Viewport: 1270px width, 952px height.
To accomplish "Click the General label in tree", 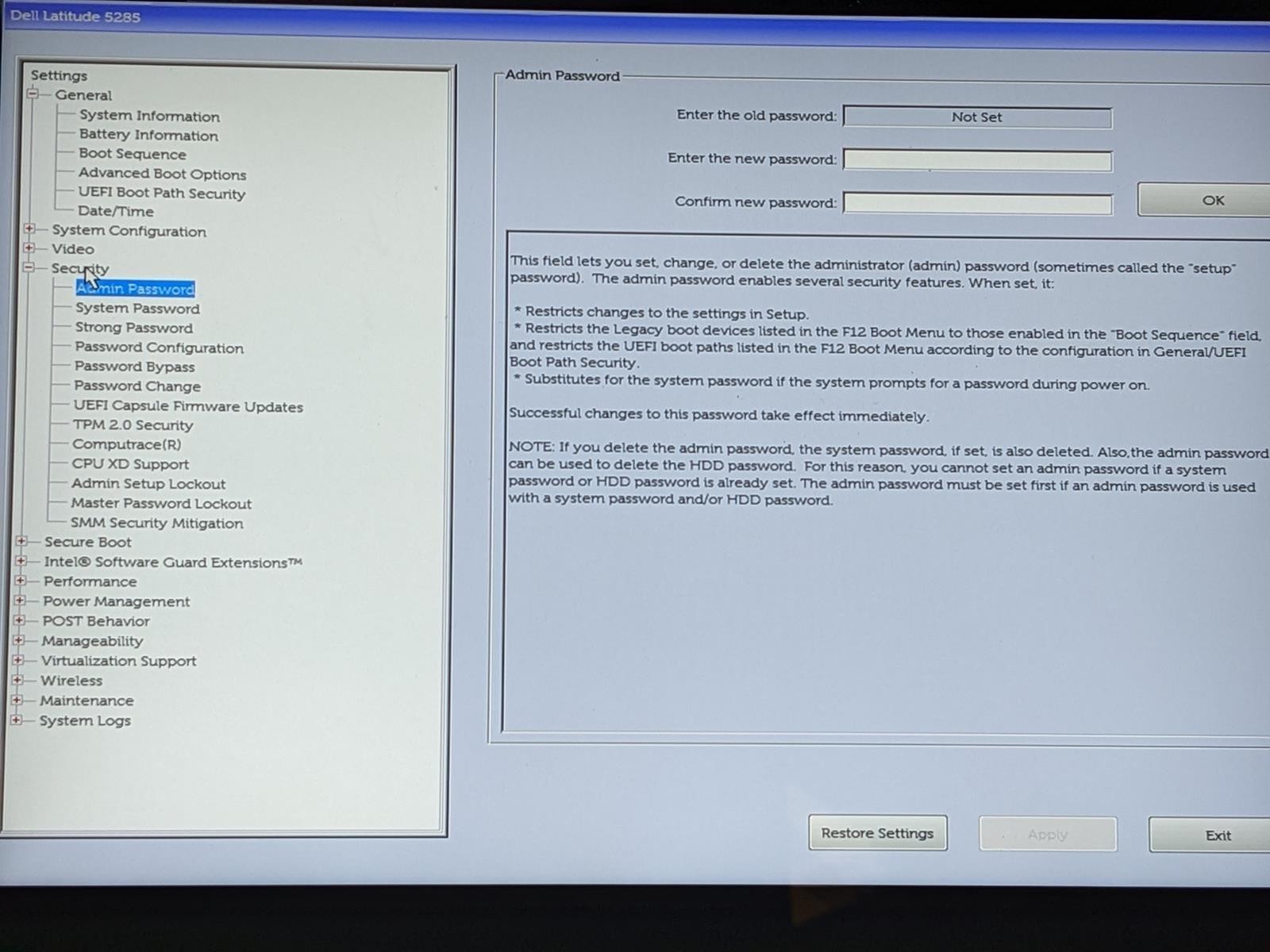I will 83,95.
